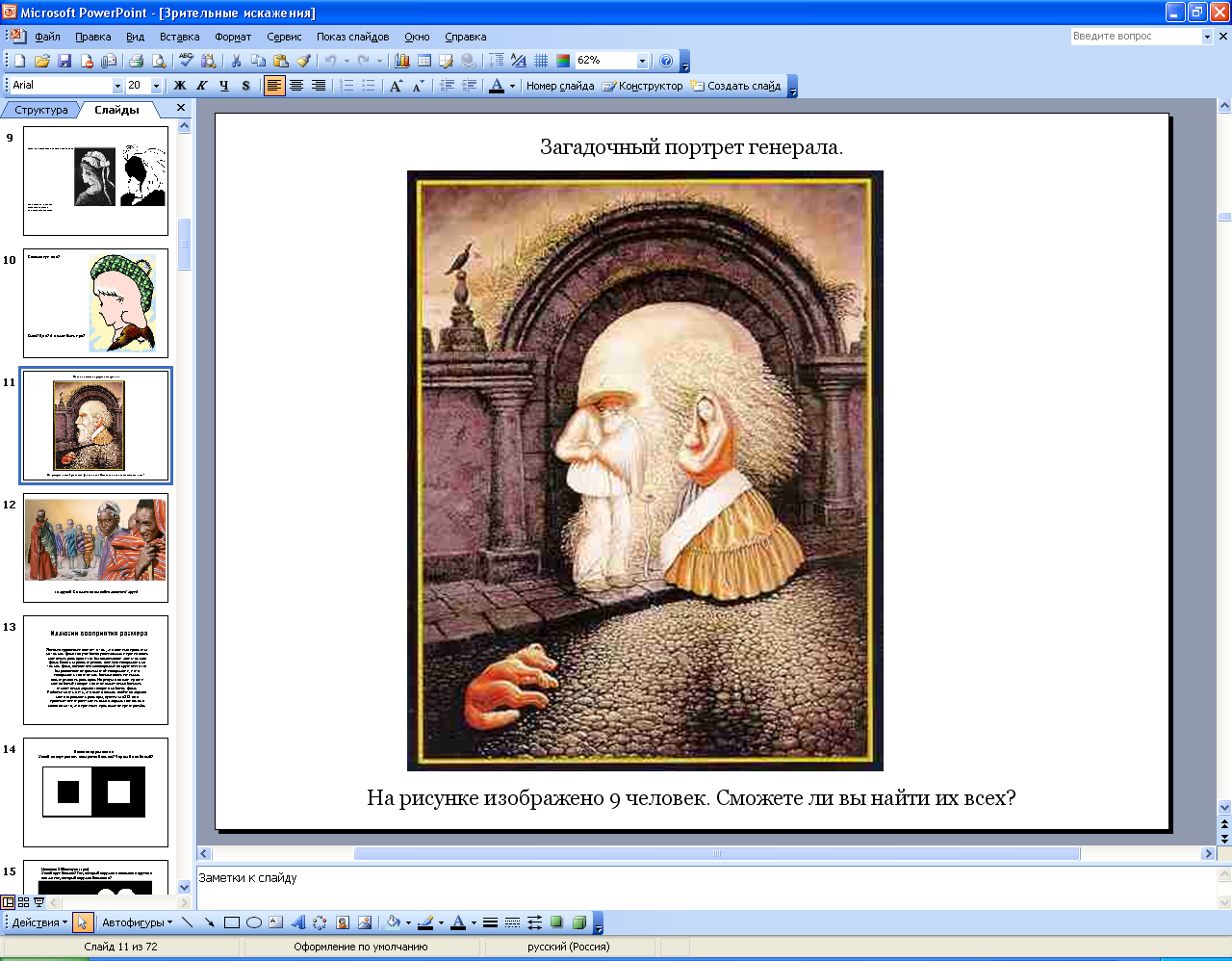Show grid using the grid icon

[541, 61]
